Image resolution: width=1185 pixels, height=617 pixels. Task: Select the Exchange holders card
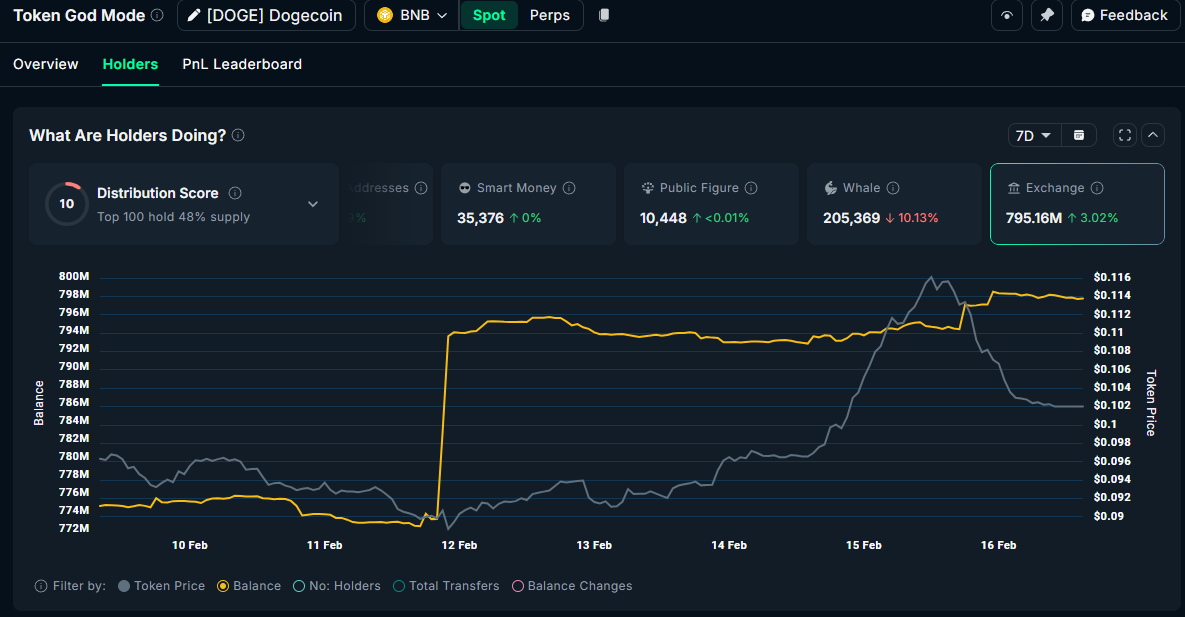tap(1077, 203)
